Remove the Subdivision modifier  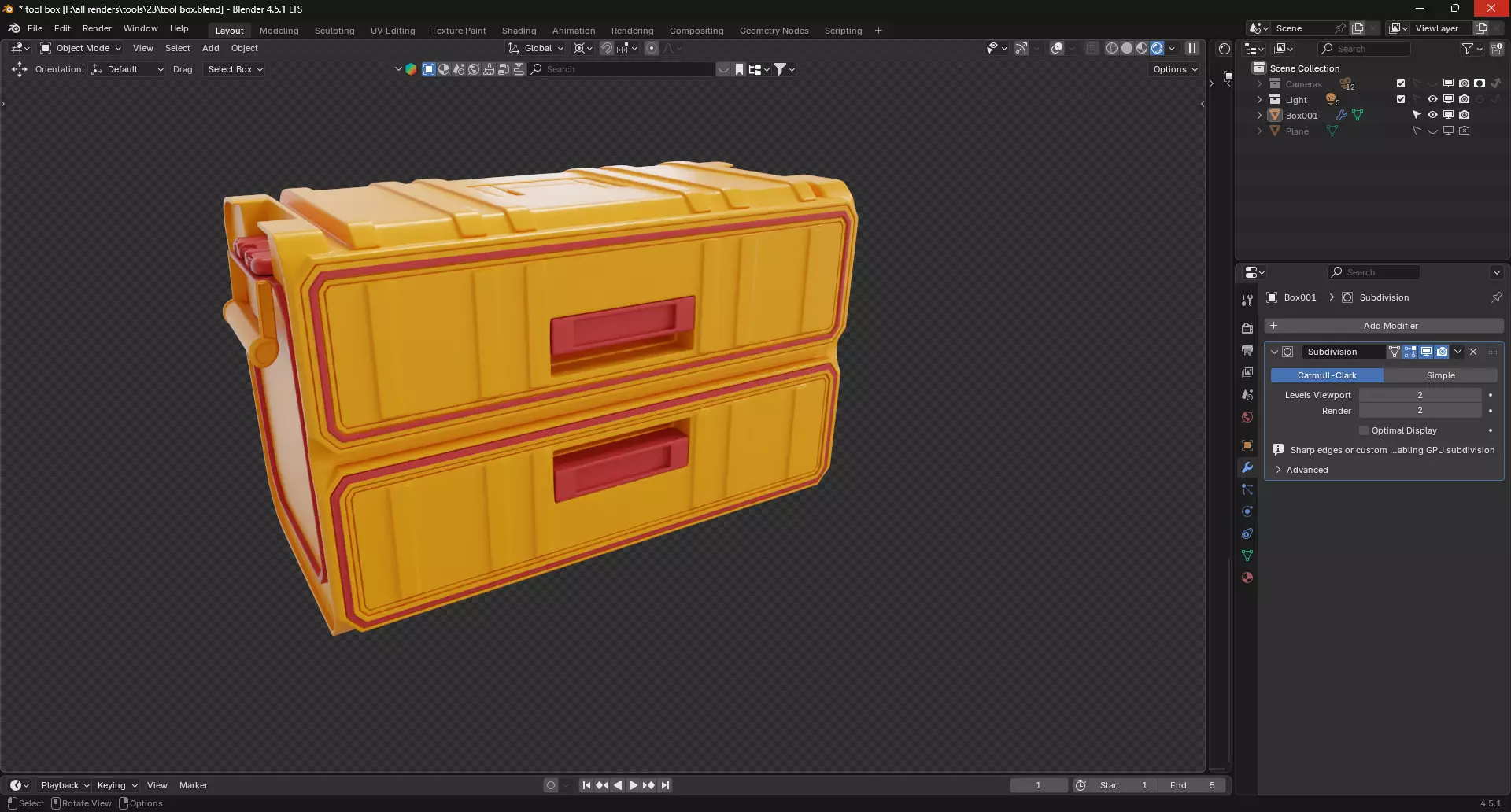[x=1473, y=352]
